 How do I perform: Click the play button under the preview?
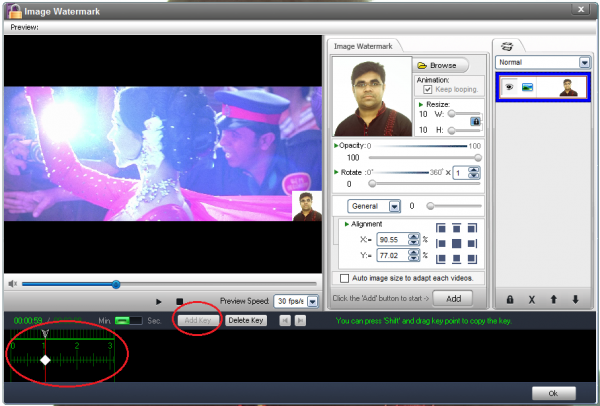[x=159, y=302]
